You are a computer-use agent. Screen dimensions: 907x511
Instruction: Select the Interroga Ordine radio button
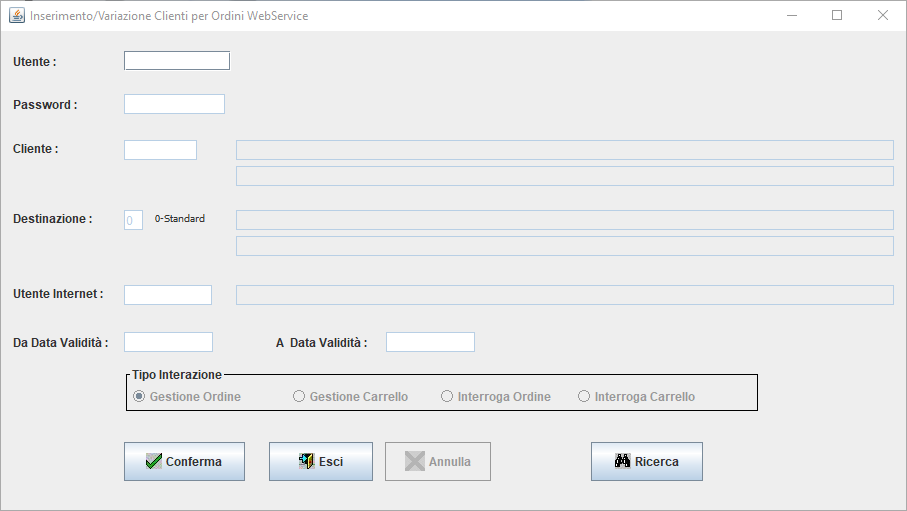447,396
